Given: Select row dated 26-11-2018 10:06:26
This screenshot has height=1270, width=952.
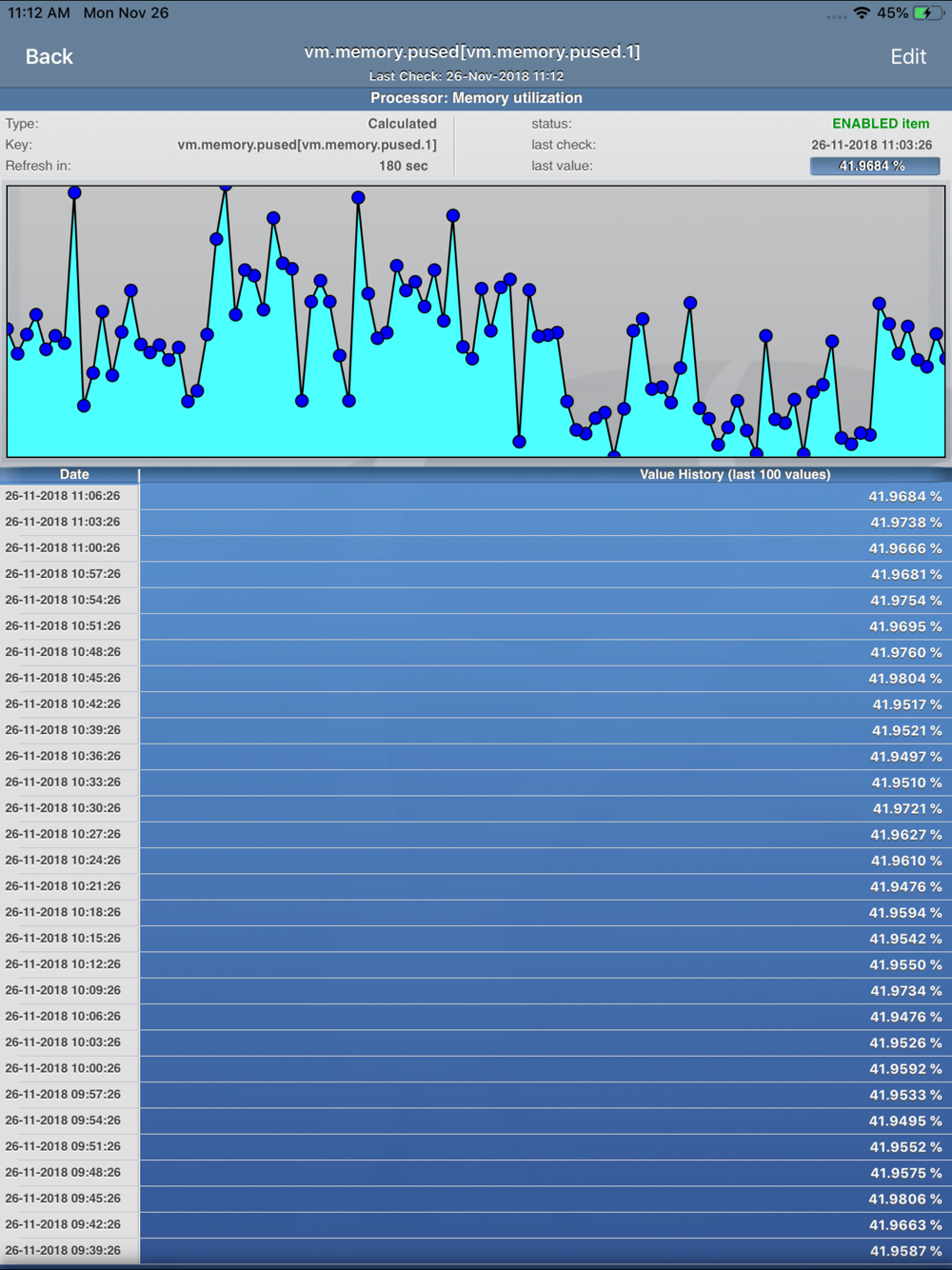Looking at the screenshot, I should coord(476,1017).
